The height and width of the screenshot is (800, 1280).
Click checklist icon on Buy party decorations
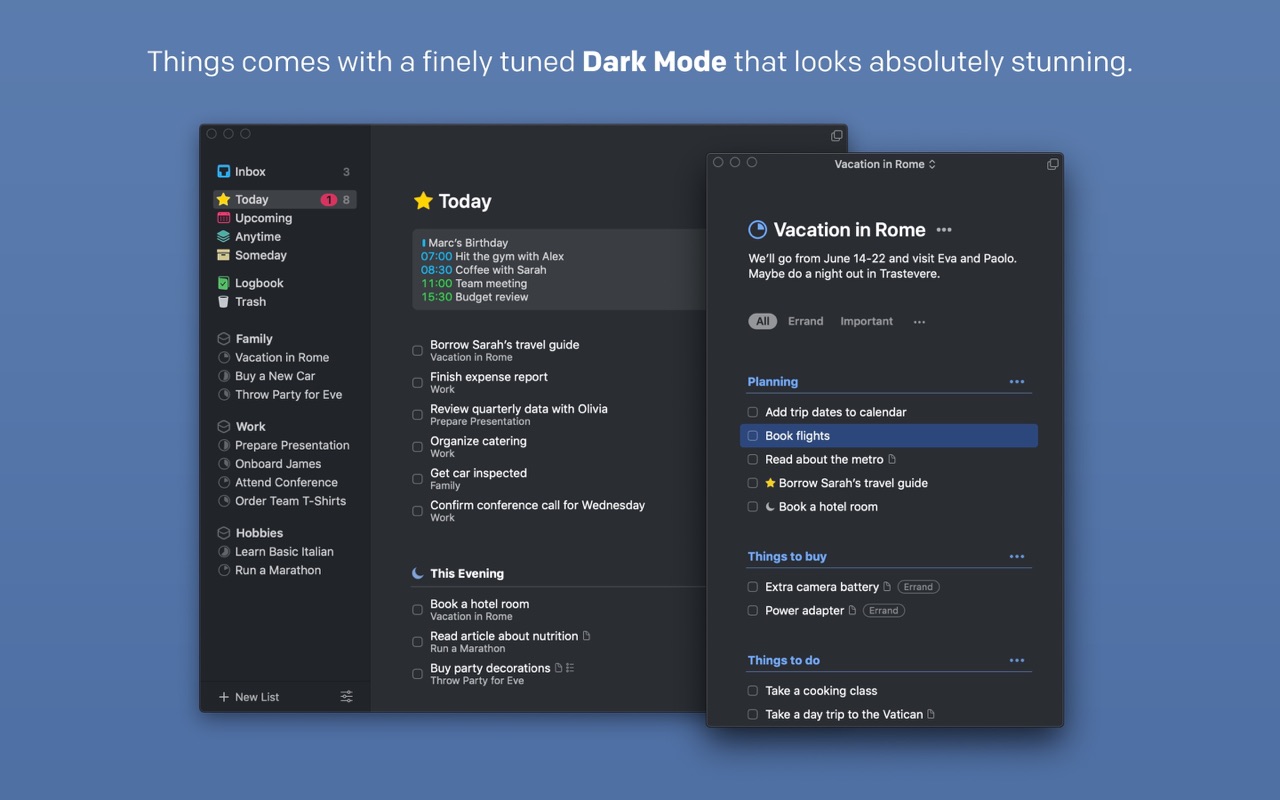(570, 668)
